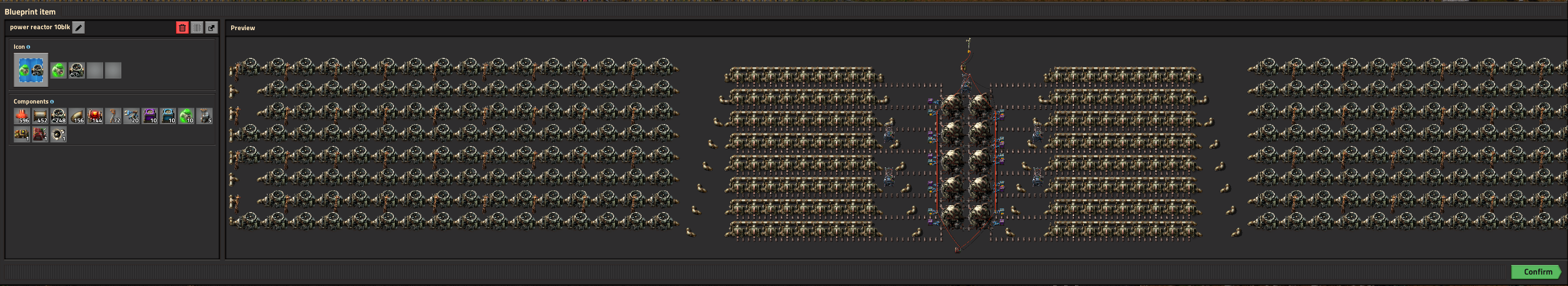1568x286 pixels.
Task: Click the underground pipe component showing 156
Action: [x=77, y=116]
